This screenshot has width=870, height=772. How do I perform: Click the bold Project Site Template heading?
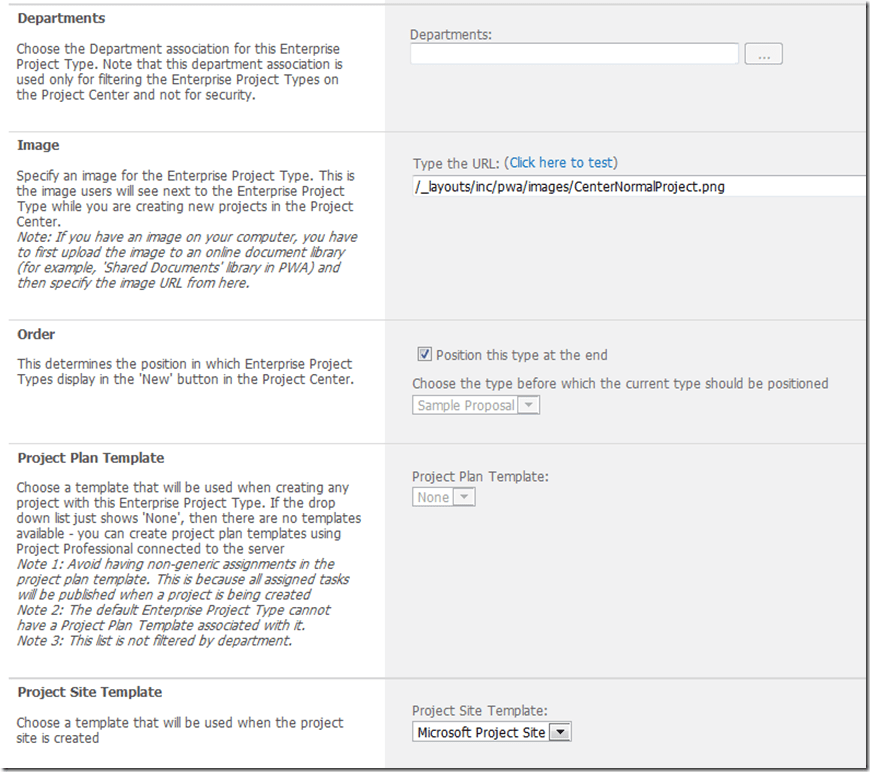(x=90, y=692)
